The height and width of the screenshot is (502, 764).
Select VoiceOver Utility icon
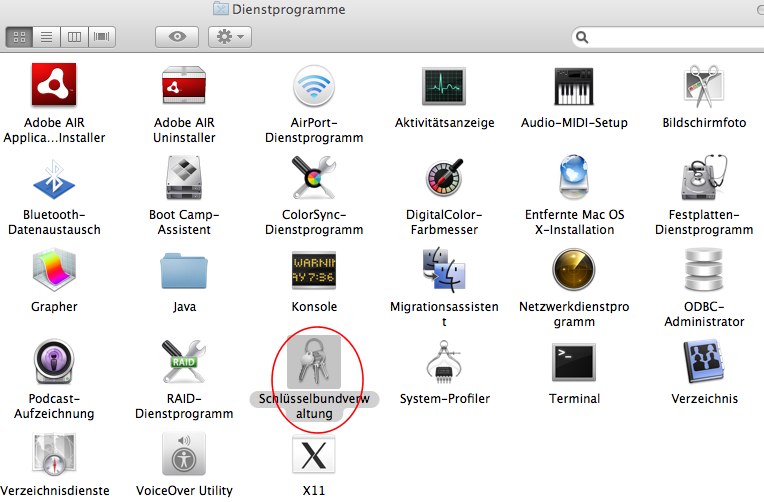(x=184, y=454)
